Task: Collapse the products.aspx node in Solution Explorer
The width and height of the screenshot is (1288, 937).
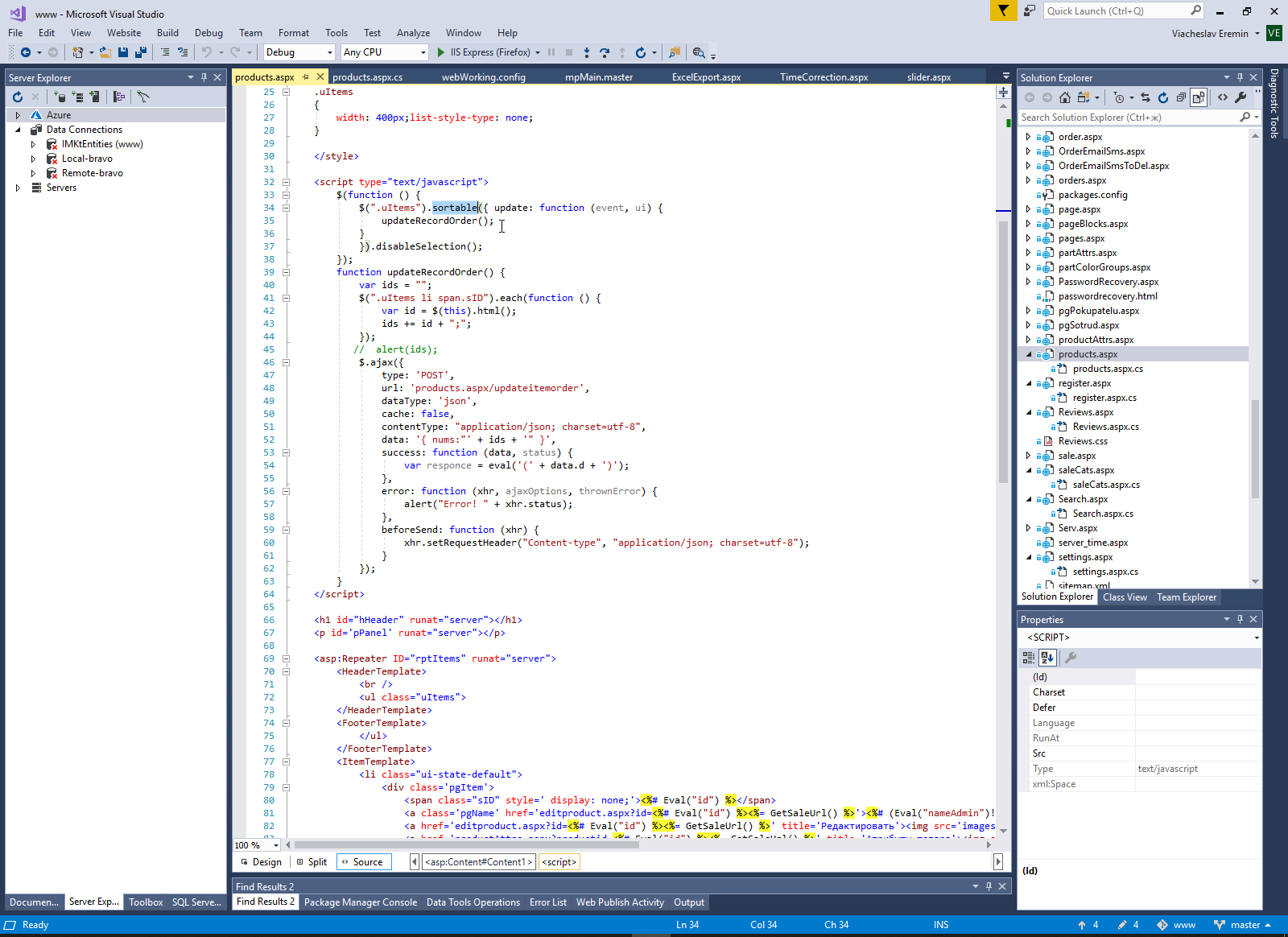Action: (x=1029, y=354)
